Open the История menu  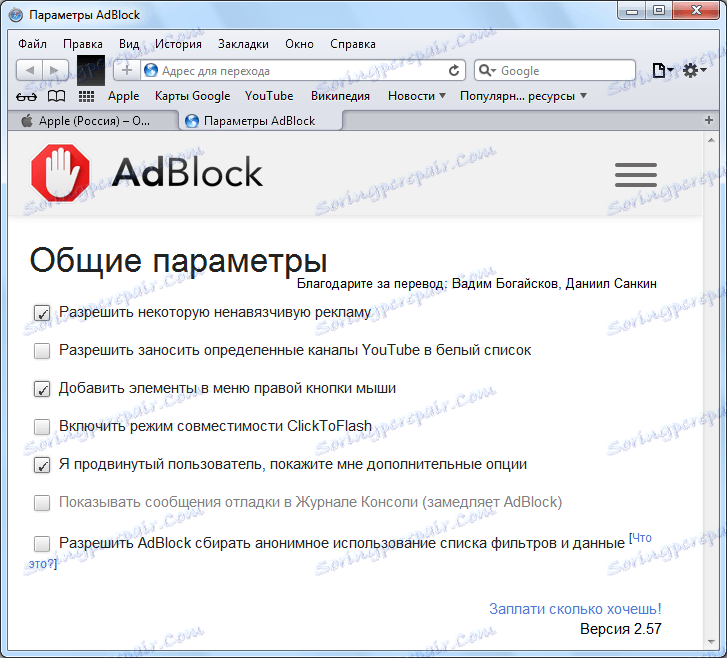(x=179, y=44)
